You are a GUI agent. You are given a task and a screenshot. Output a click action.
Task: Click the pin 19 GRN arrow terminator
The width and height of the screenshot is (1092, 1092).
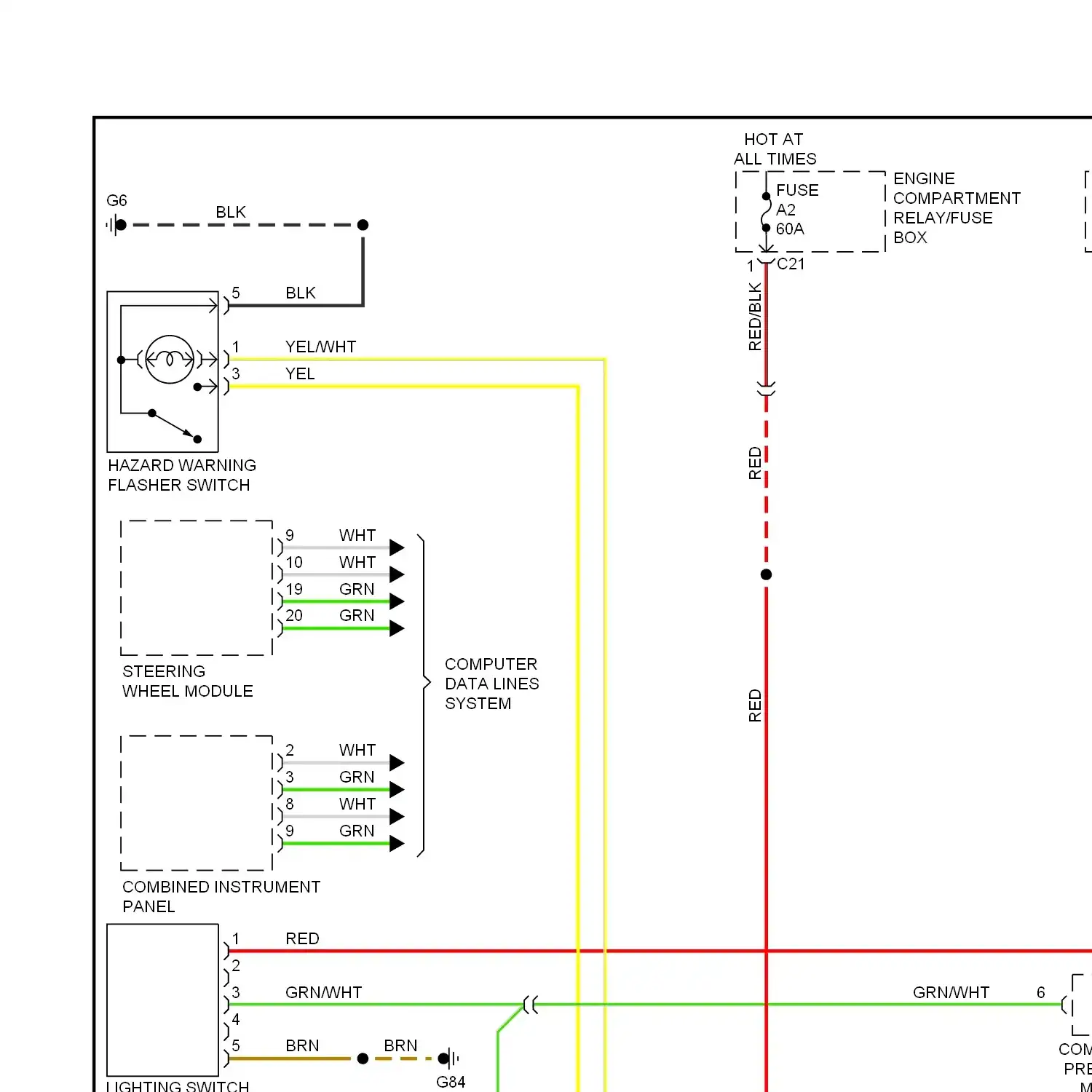[x=397, y=601]
